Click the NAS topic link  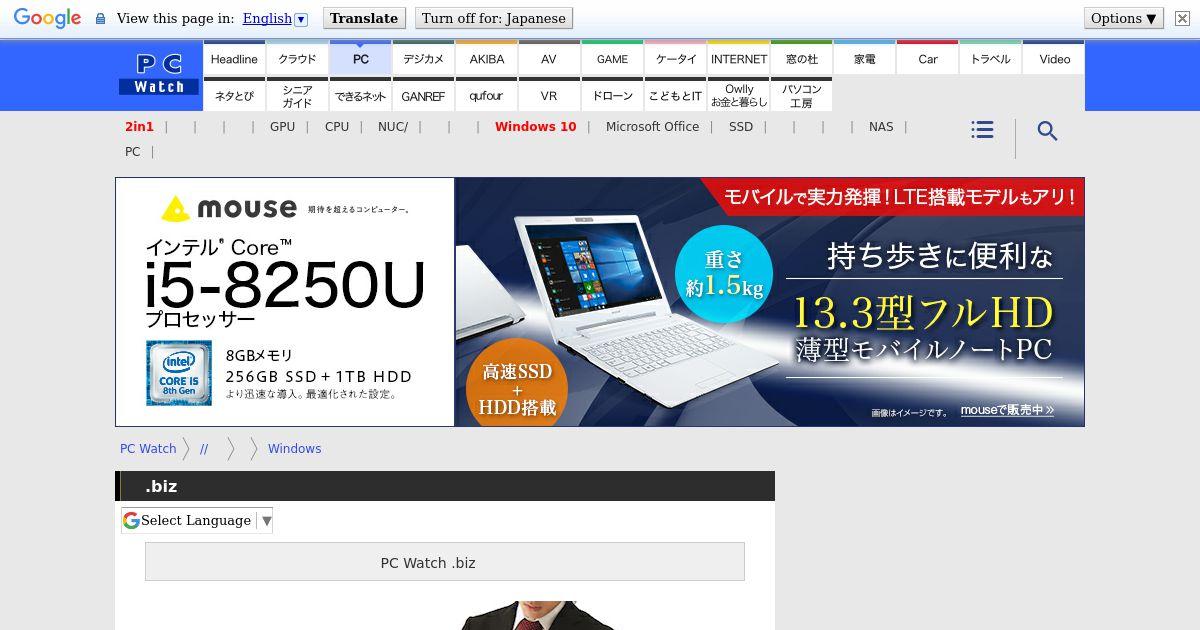[x=881, y=127]
